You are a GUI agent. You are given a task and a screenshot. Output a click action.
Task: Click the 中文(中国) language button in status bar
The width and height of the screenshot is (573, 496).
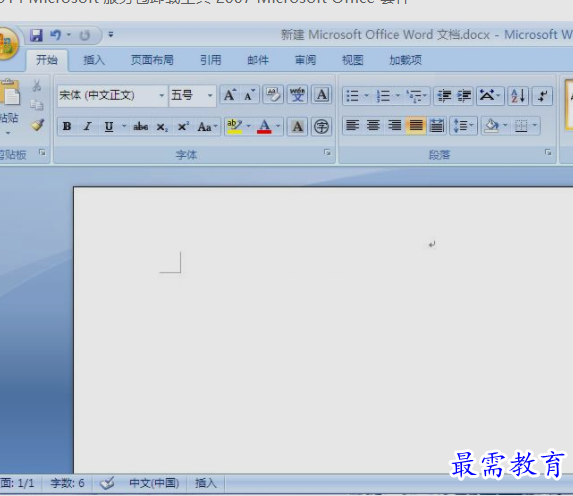pyautogui.click(x=154, y=483)
